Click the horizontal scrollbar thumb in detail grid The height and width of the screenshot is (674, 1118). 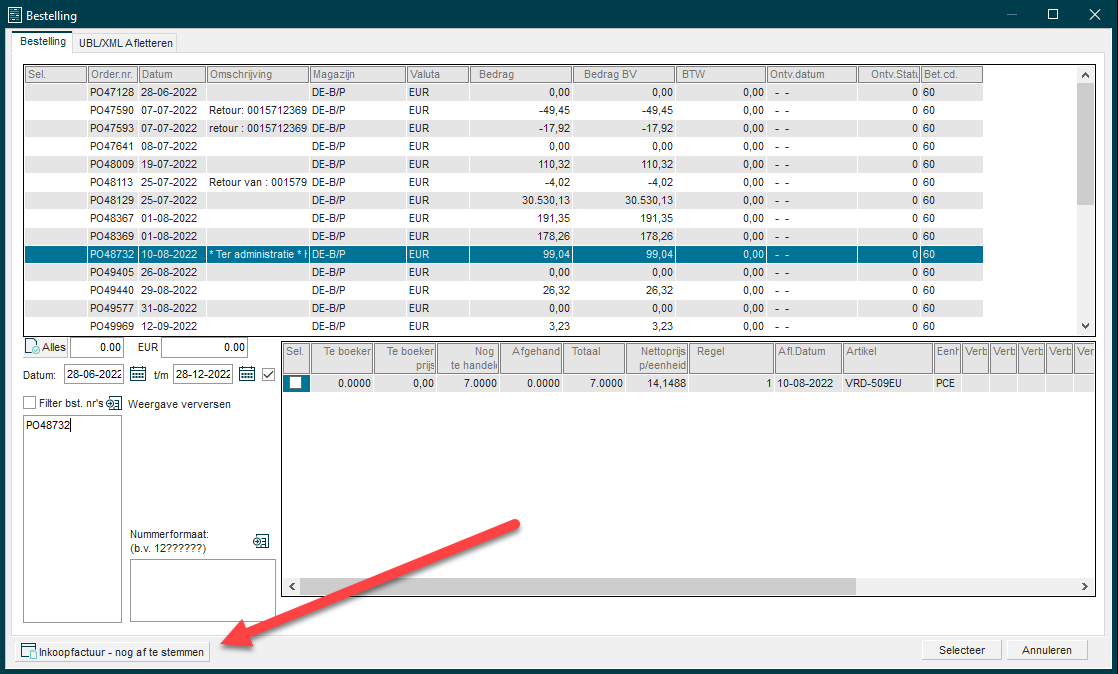tap(578, 586)
